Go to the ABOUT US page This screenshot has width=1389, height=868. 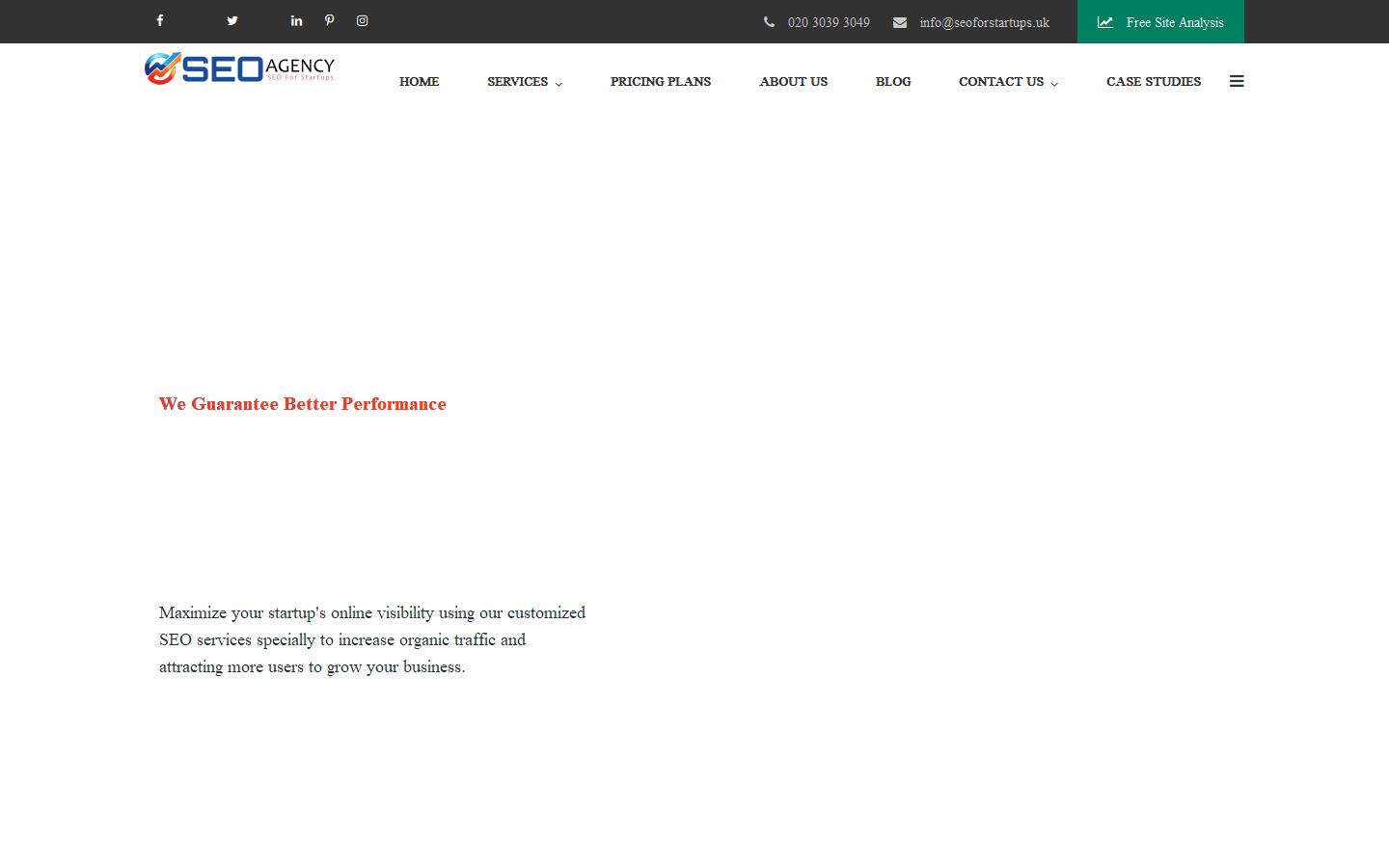[793, 82]
